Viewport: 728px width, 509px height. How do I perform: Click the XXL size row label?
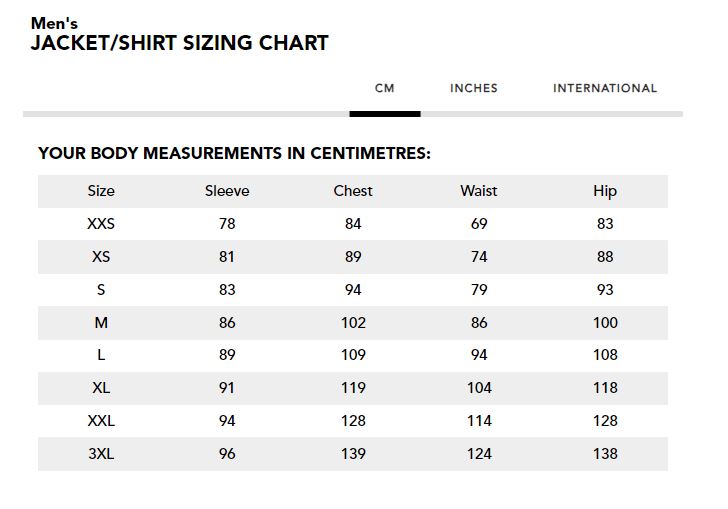coord(101,421)
